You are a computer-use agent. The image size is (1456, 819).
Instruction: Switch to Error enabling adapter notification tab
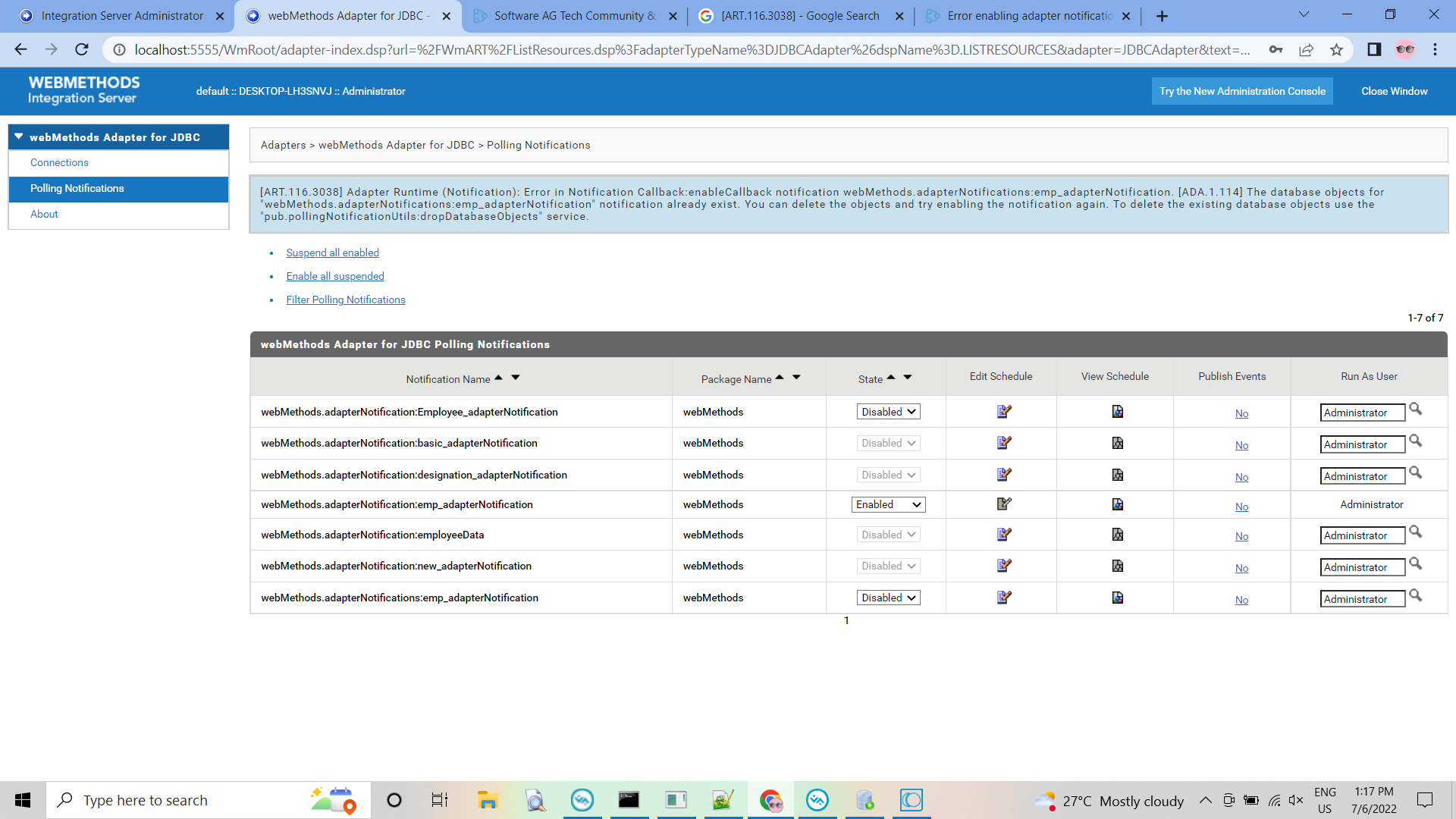click(1029, 16)
